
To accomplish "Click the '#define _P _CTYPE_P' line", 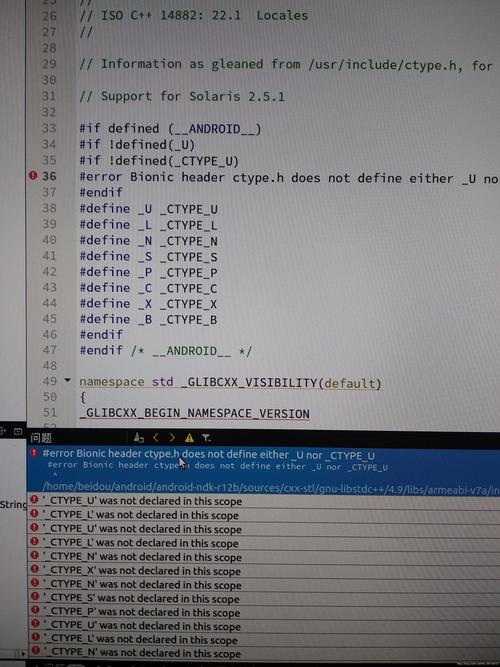I will pyautogui.click(x=148, y=272).
